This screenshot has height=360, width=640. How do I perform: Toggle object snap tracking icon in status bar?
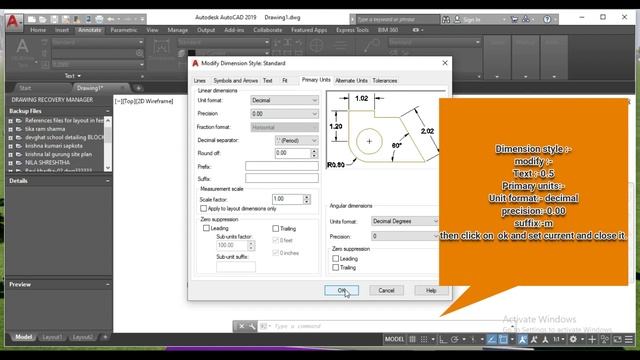click(492, 339)
